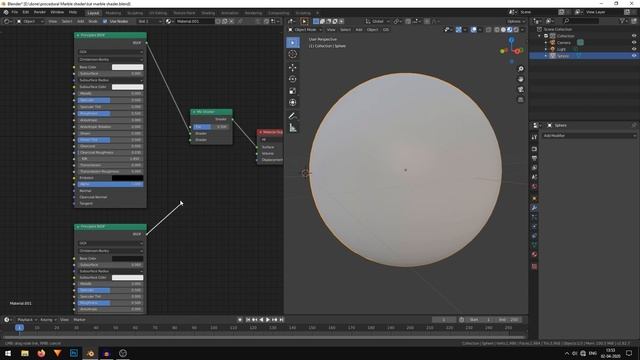Open the outliner filter funnel icon
The height and width of the screenshot is (360, 640).
coord(622,21)
